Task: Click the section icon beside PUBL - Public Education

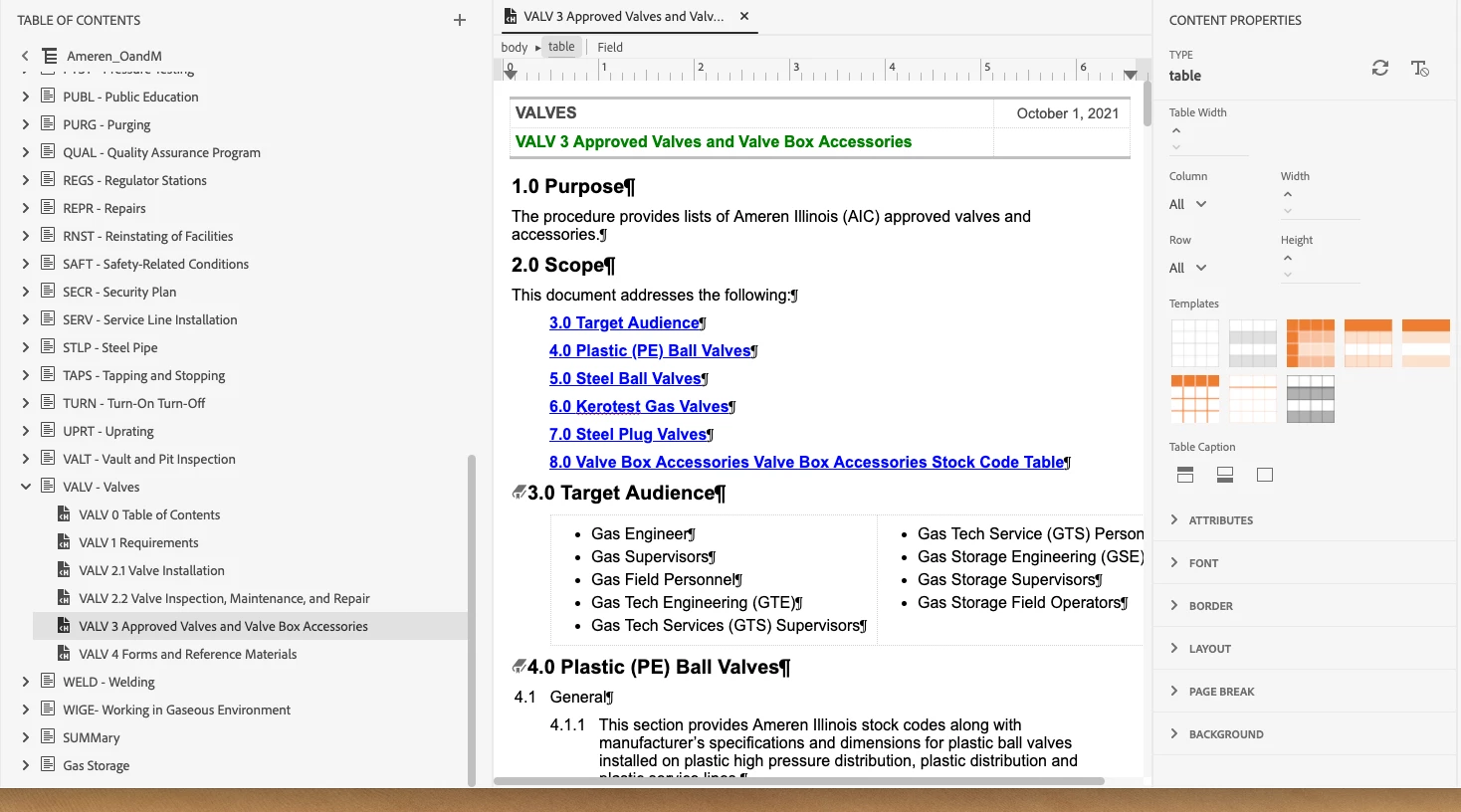Action: [47, 97]
